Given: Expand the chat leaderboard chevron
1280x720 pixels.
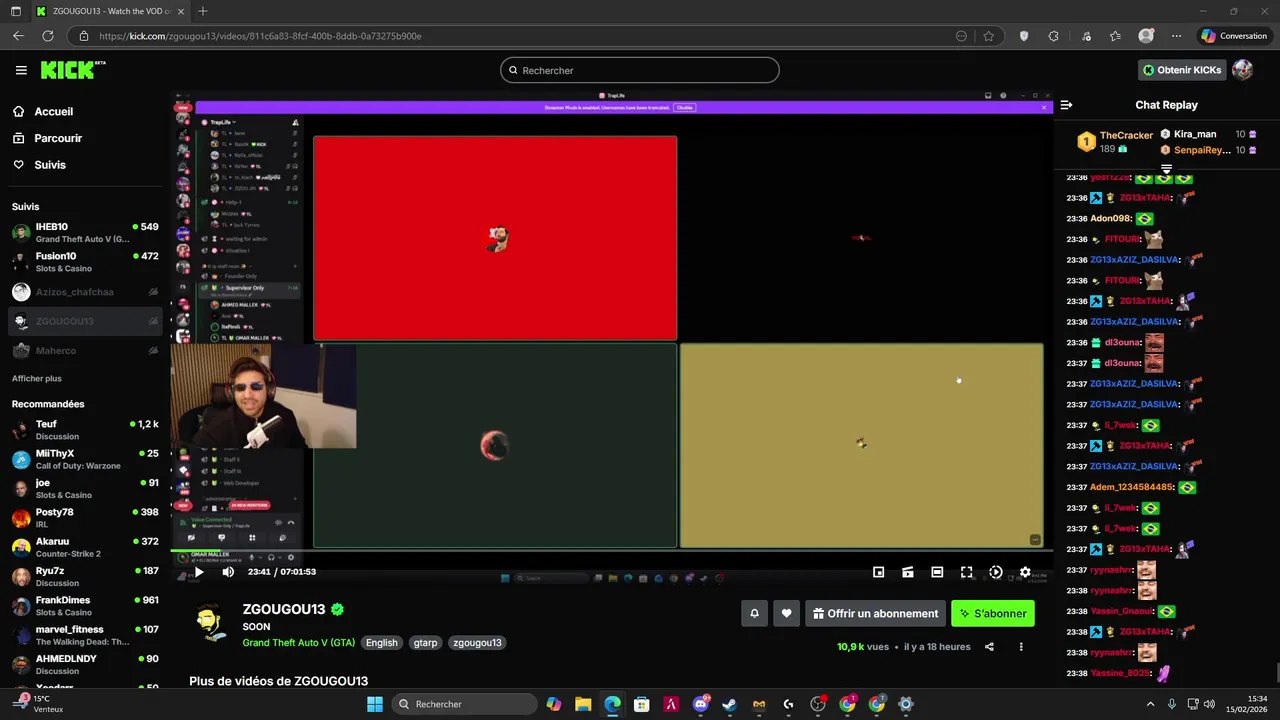Looking at the screenshot, I should [1166, 169].
